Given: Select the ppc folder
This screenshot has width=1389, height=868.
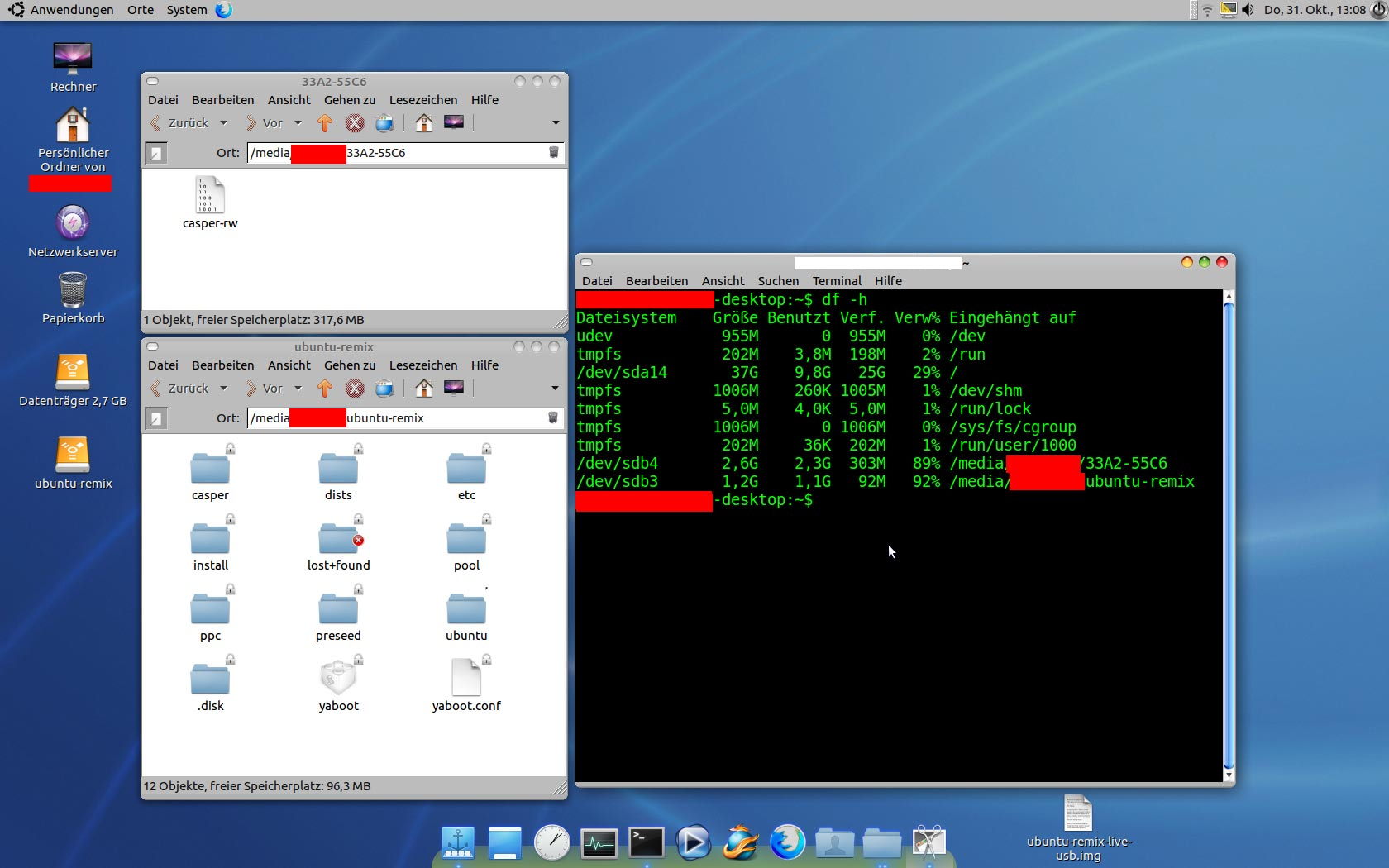Looking at the screenshot, I should (210, 613).
